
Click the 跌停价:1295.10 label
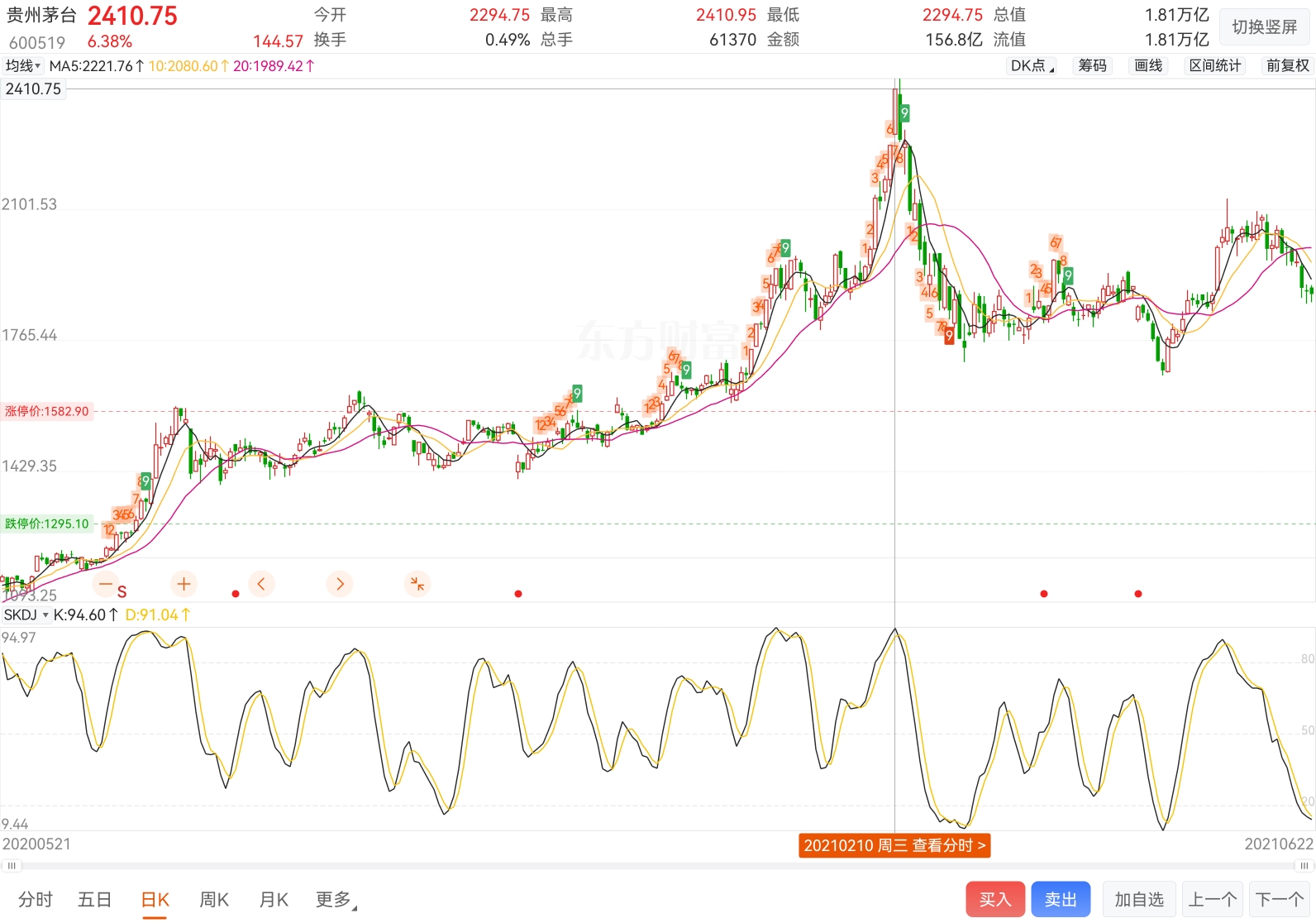(47, 524)
